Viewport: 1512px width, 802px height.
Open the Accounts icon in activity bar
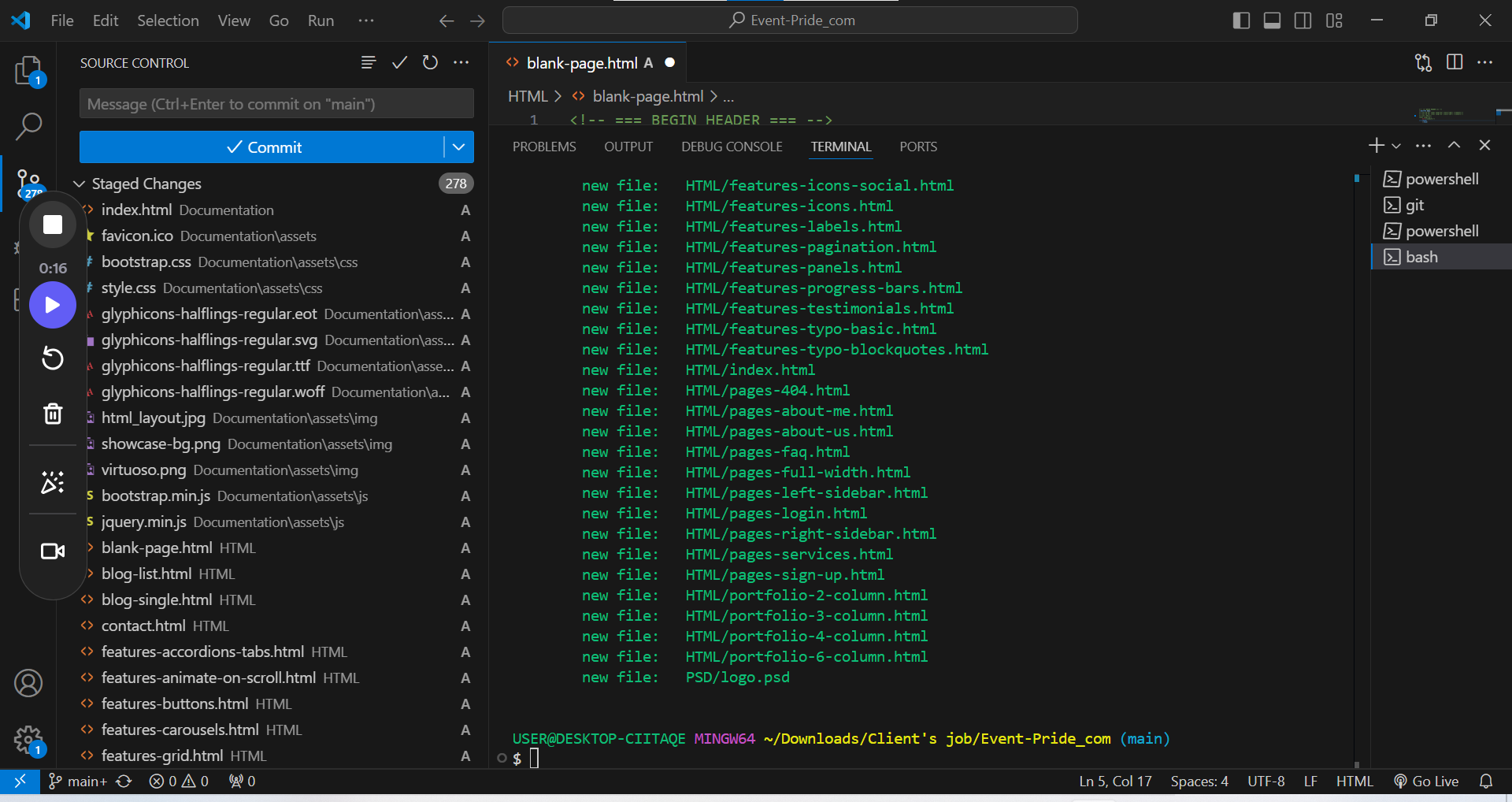point(28,683)
